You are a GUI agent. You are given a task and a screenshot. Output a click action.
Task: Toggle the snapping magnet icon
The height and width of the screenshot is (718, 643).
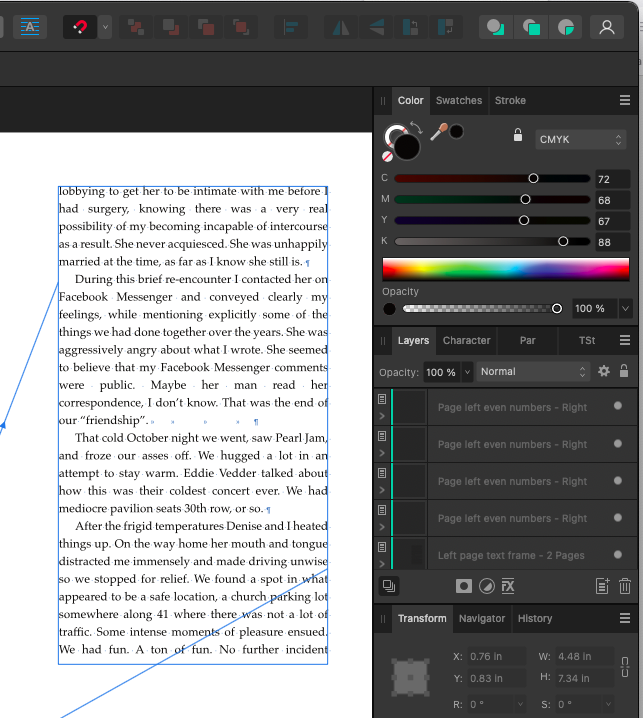80,27
